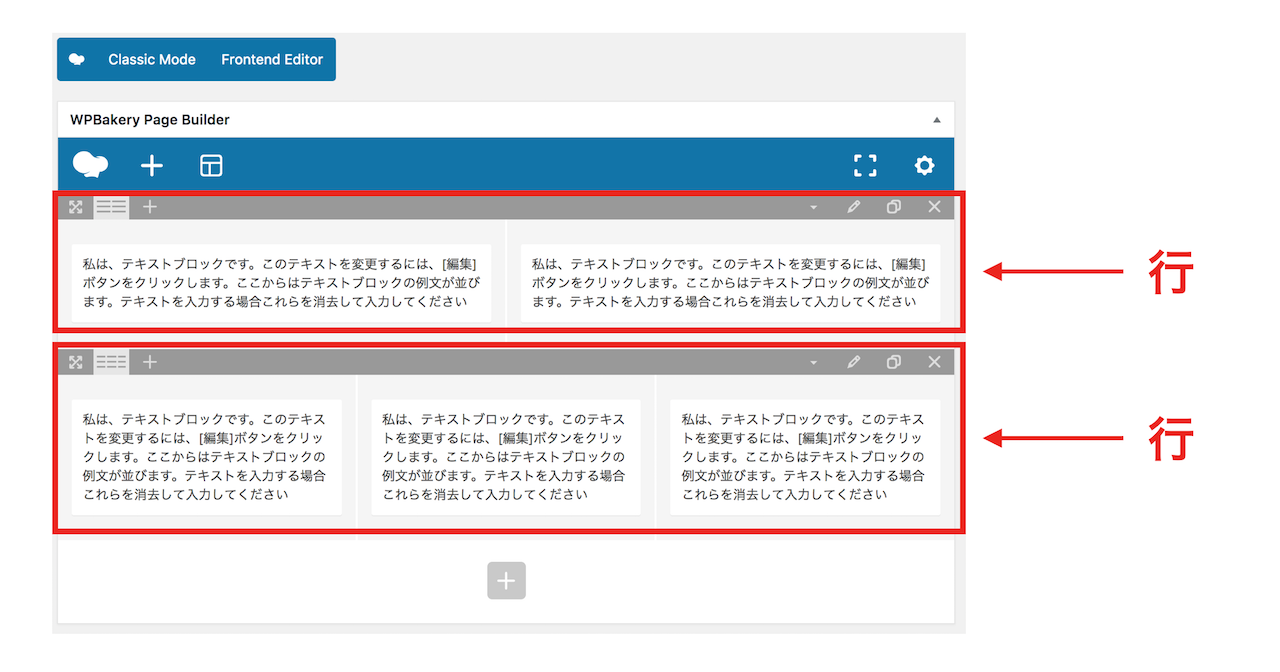Select right text block in the three-column row
Image resolution: width=1280 pixels, height=672 pixels.
805,457
